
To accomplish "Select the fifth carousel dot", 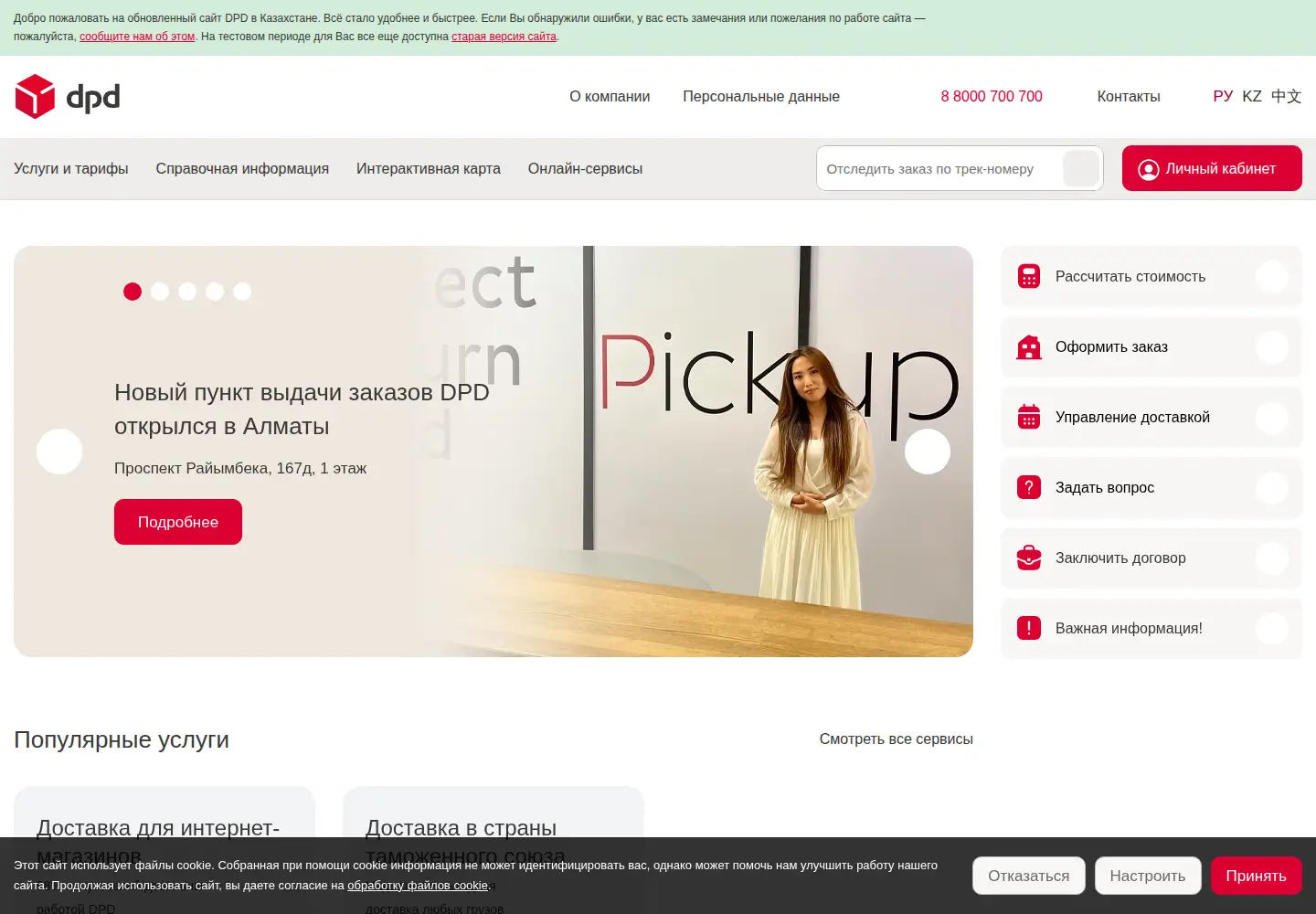I will tap(242, 292).
